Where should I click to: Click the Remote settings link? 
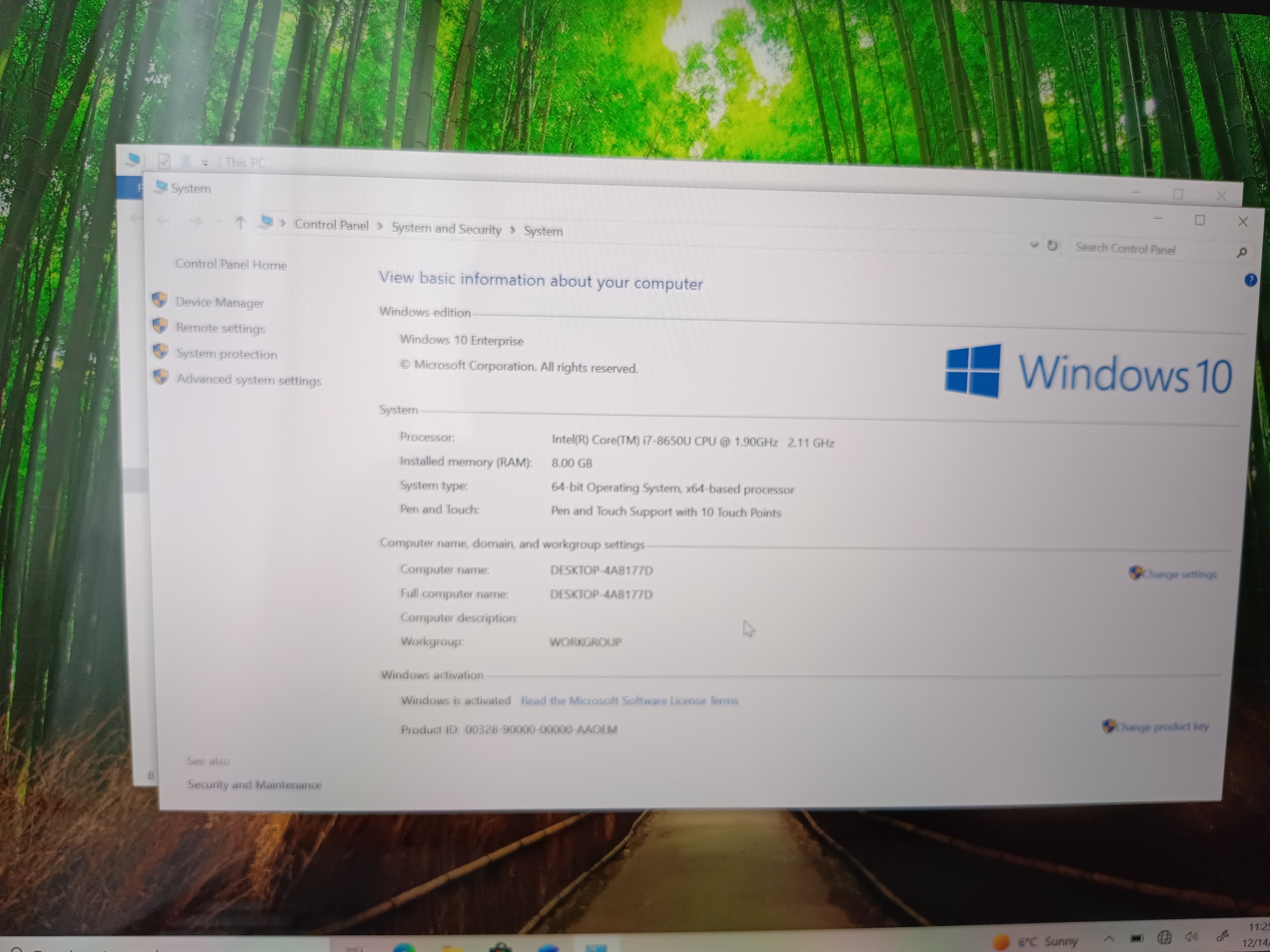pos(220,328)
